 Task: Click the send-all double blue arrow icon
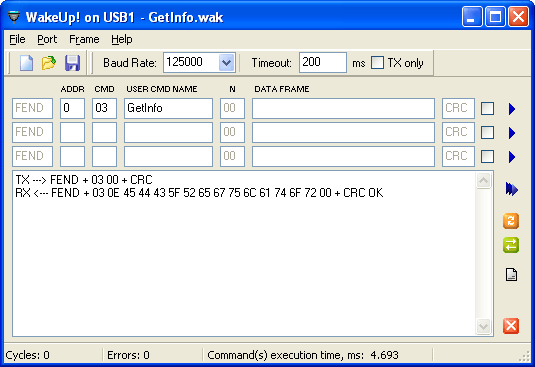(511, 189)
